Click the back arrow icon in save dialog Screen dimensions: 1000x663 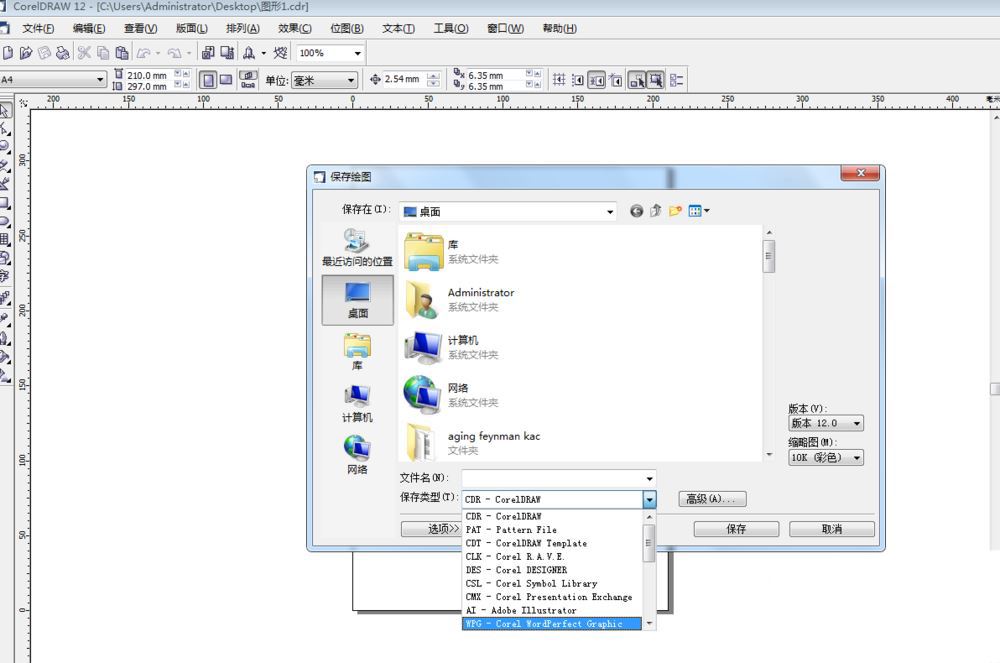click(637, 211)
